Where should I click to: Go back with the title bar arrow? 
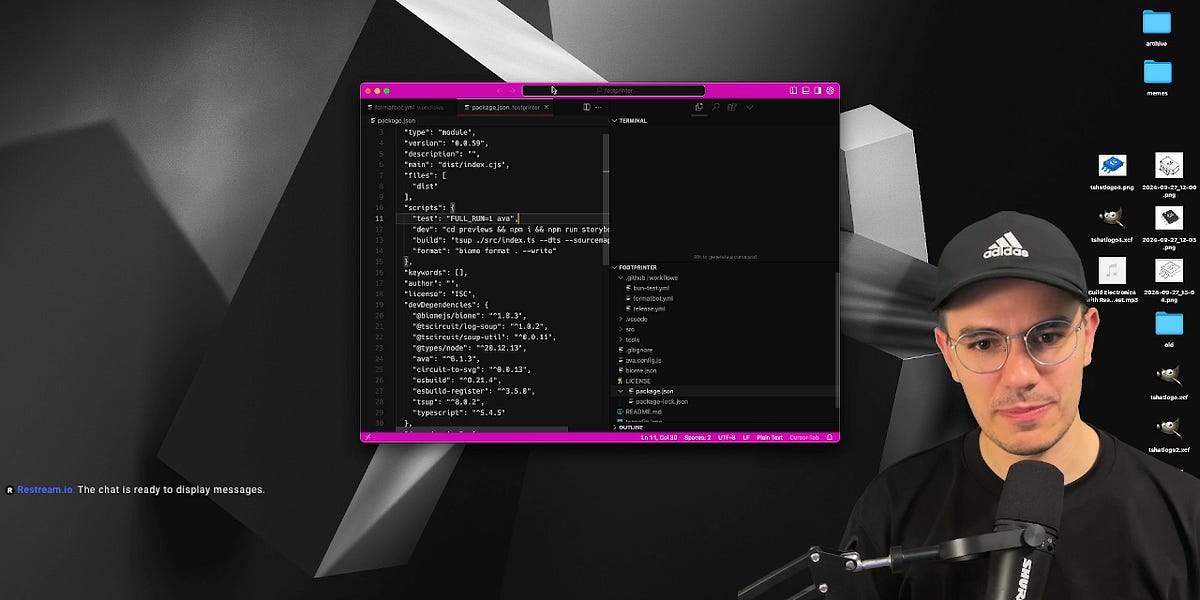499,91
